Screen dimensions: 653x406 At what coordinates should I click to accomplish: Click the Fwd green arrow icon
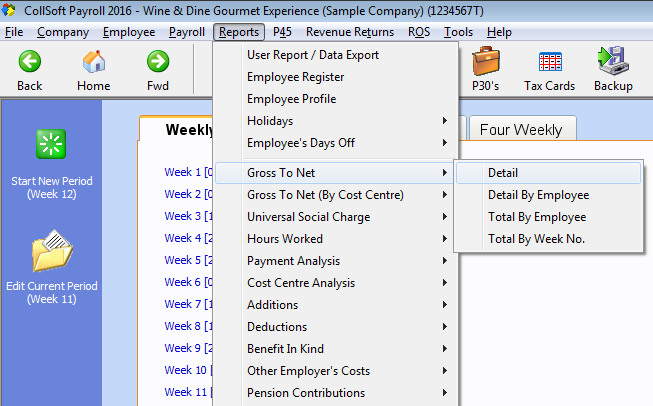(x=158, y=63)
